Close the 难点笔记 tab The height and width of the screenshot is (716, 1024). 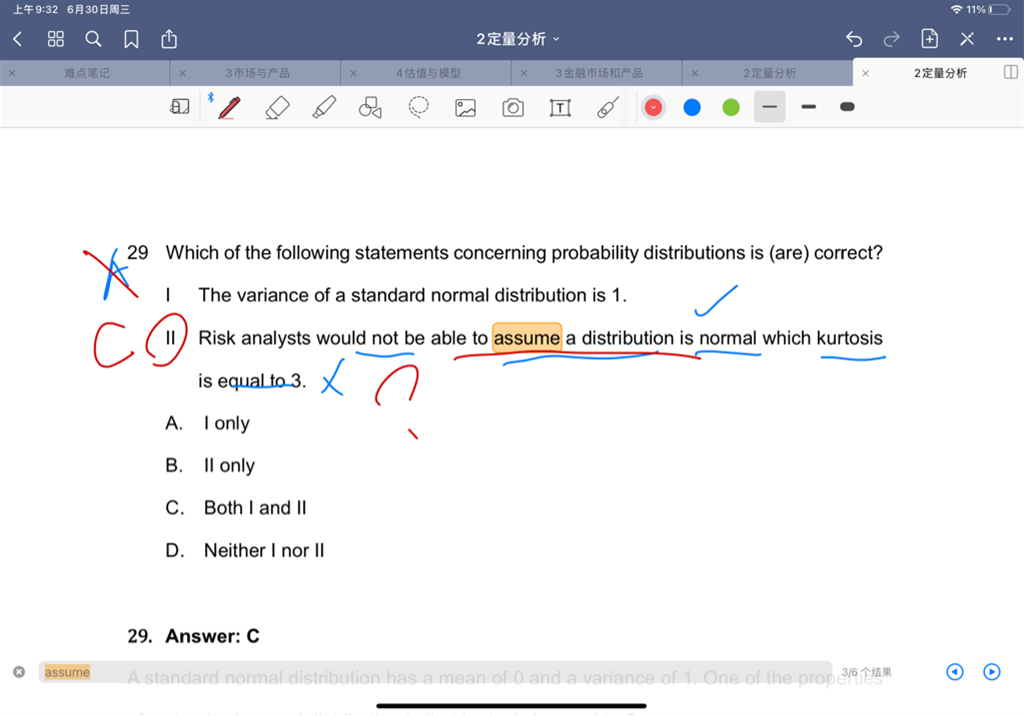(12, 73)
